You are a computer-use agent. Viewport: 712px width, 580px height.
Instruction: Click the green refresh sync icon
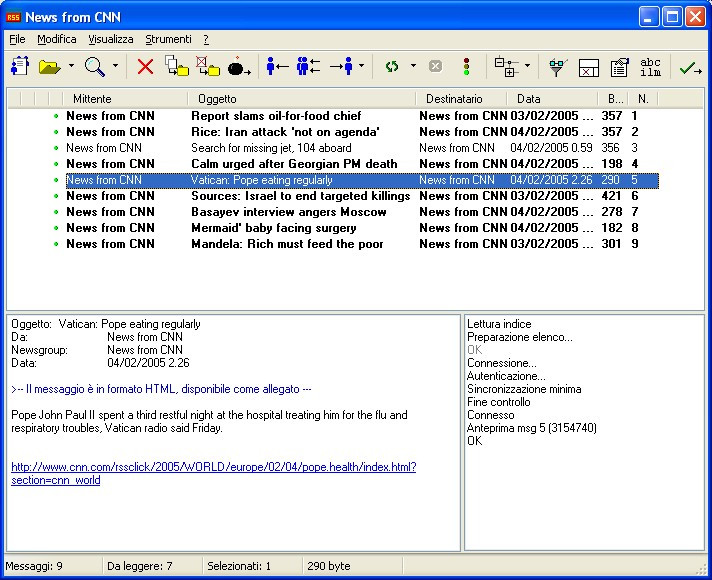(392, 67)
